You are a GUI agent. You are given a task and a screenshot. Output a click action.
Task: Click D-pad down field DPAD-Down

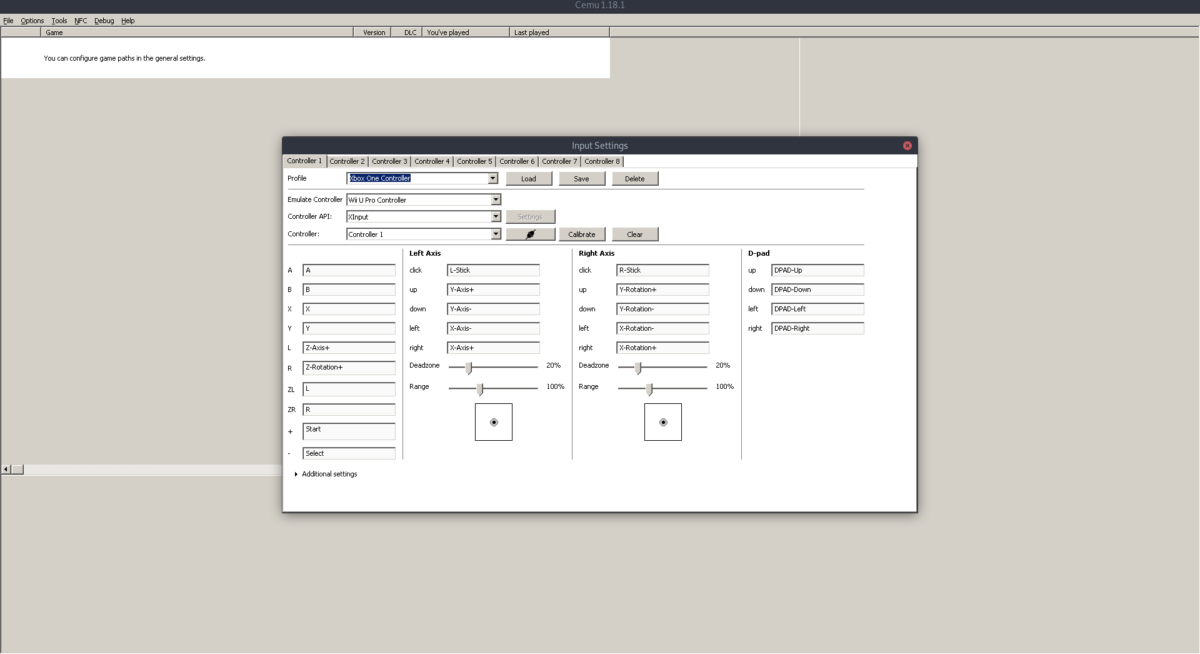818,290
